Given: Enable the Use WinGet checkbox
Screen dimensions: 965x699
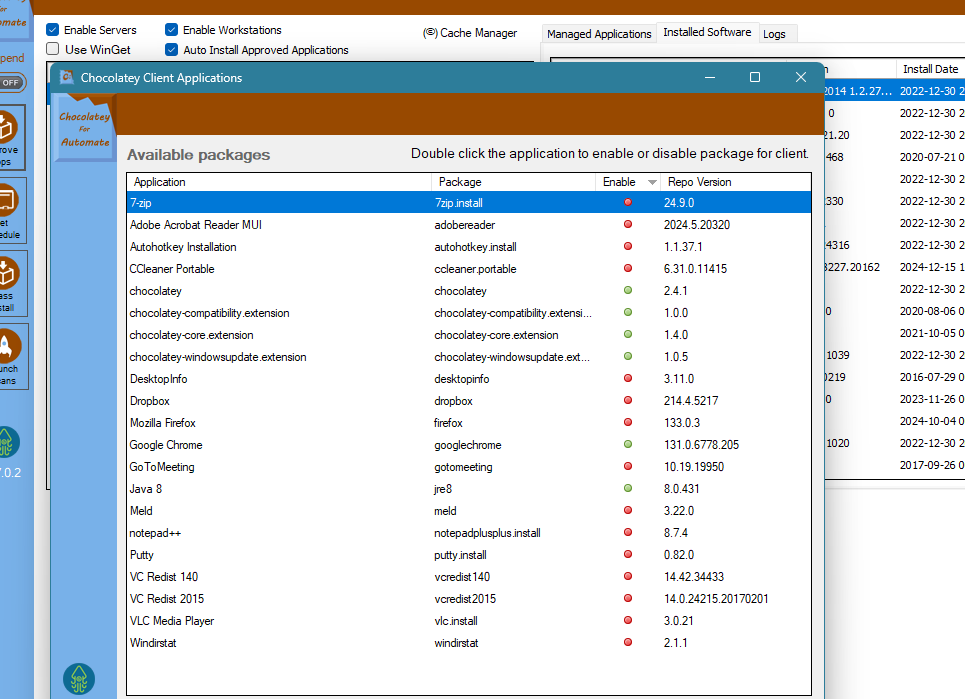Looking at the screenshot, I should click(x=53, y=49).
